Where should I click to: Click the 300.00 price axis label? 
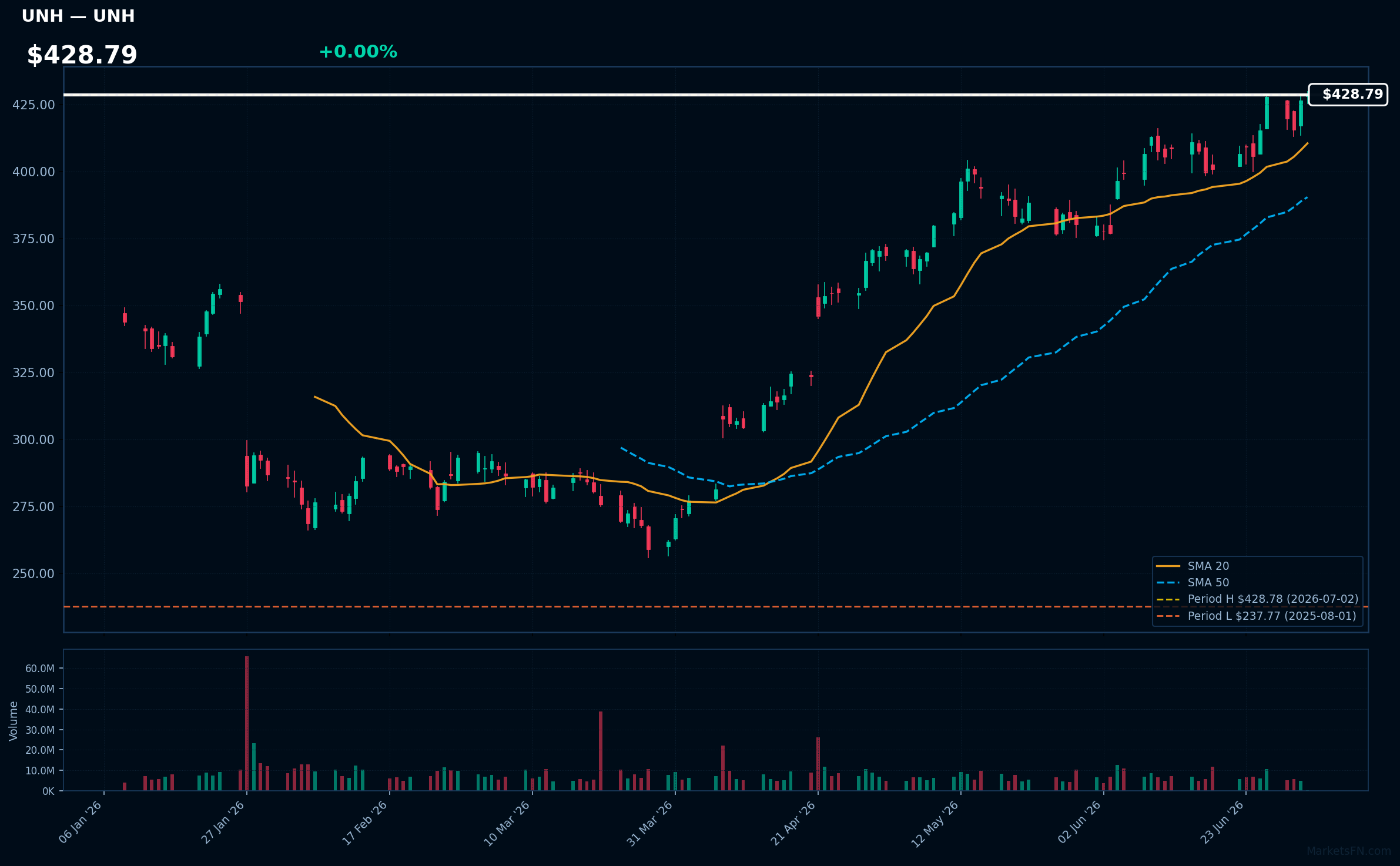tap(34, 439)
